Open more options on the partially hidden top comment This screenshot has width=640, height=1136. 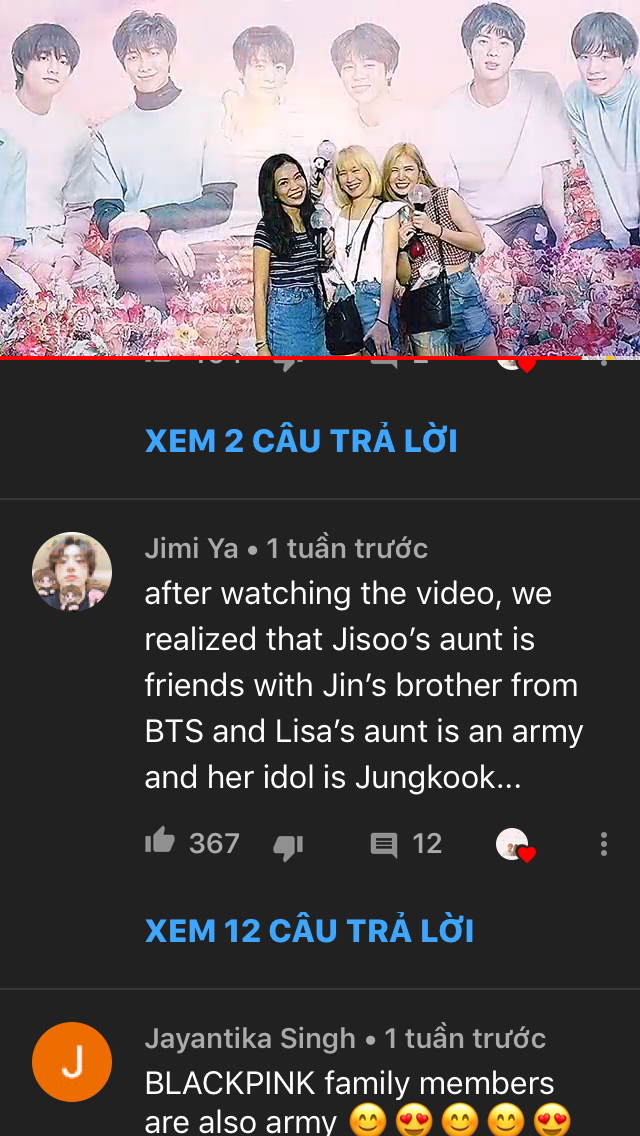[603, 361]
